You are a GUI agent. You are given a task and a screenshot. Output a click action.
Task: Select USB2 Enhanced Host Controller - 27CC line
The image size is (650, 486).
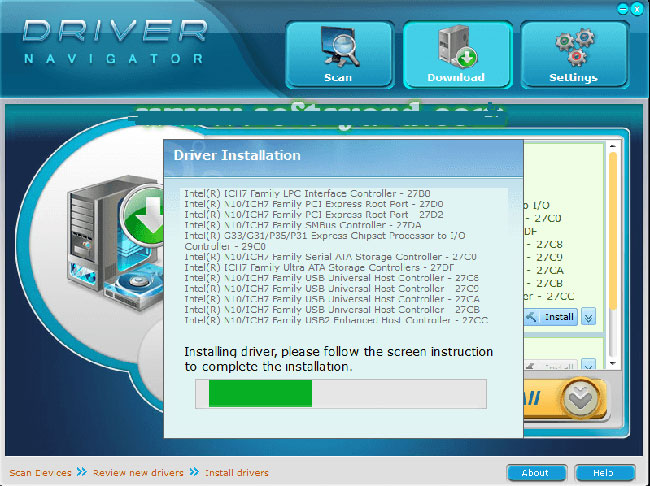(336, 320)
